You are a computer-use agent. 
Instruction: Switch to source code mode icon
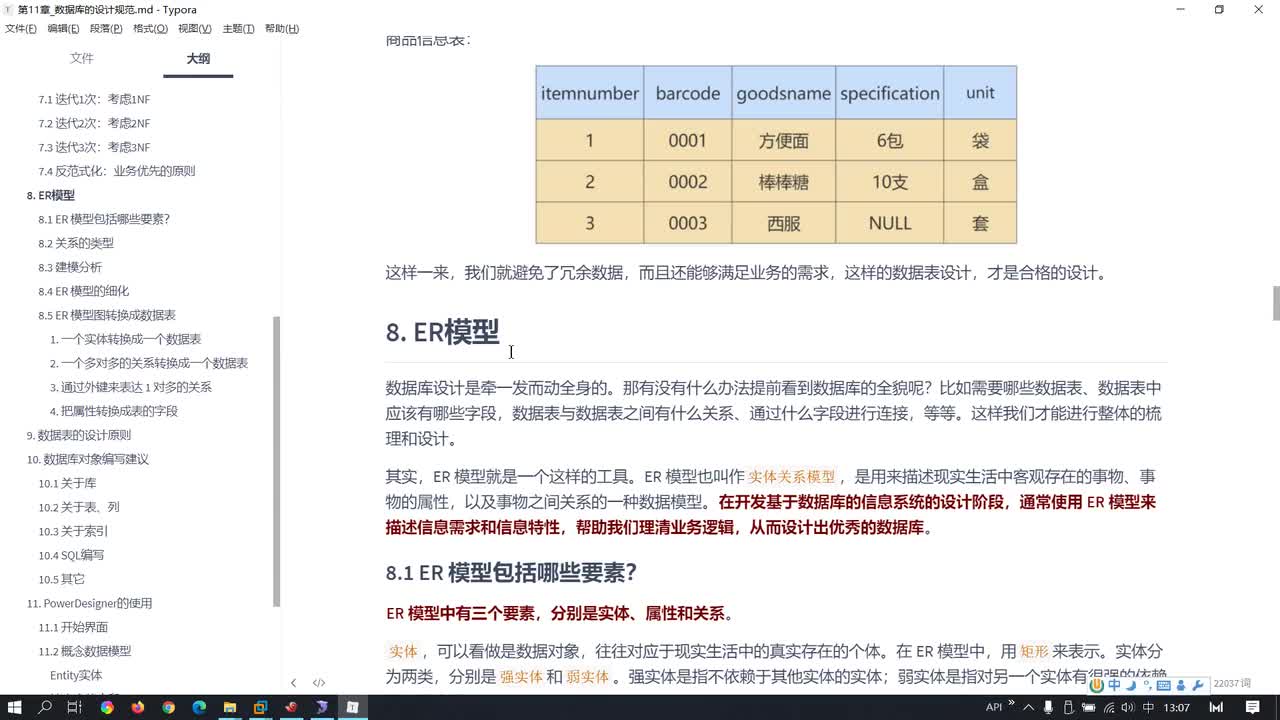tap(319, 683)
